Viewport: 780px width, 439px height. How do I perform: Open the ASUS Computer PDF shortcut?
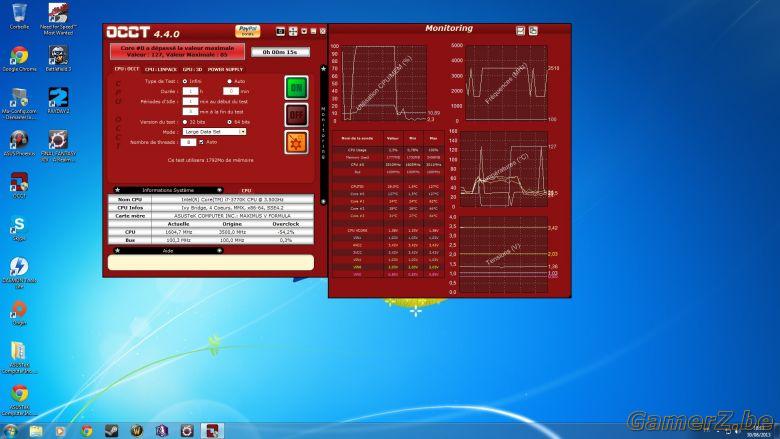(19, 400)
